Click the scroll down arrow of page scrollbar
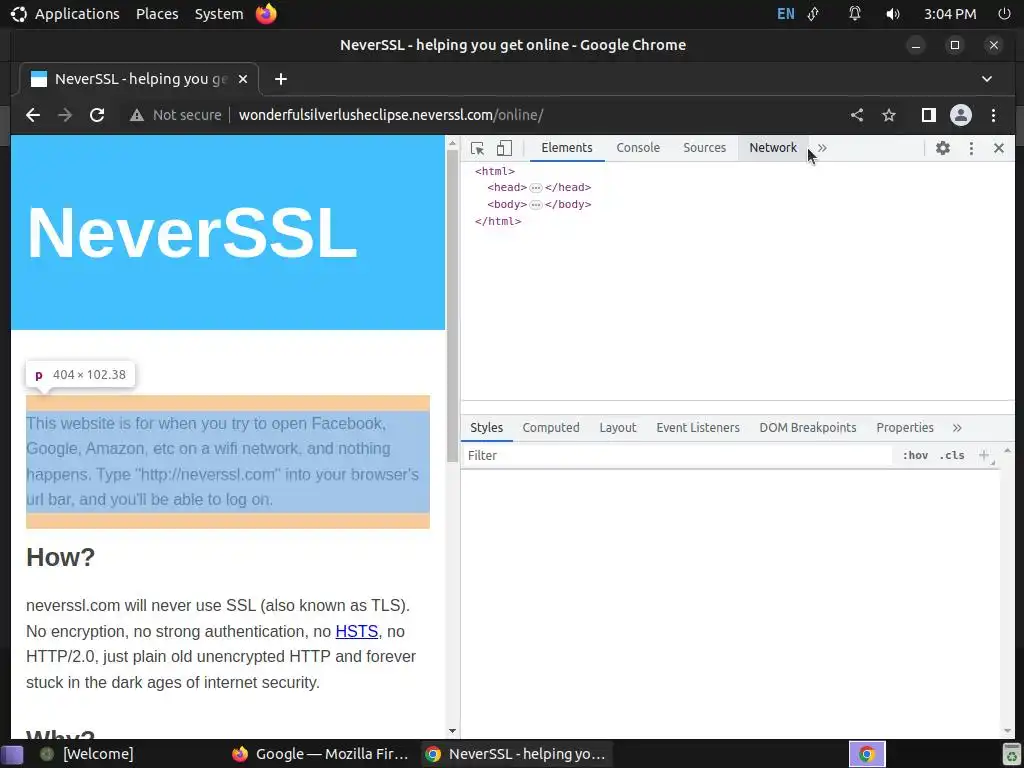Screen dimensions: 1024x768 click(x=453, y=732)
